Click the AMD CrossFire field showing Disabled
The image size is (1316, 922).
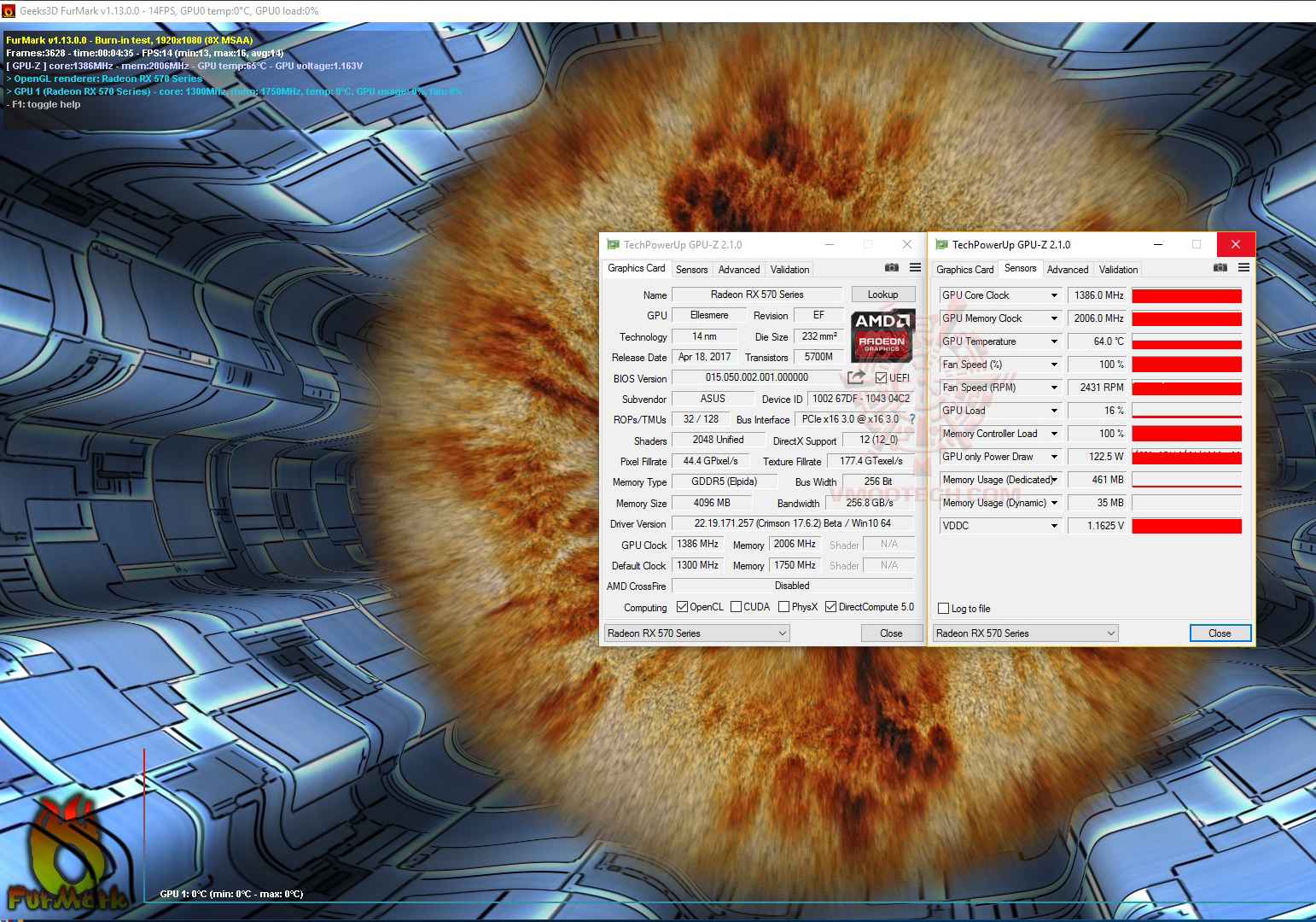793,586
